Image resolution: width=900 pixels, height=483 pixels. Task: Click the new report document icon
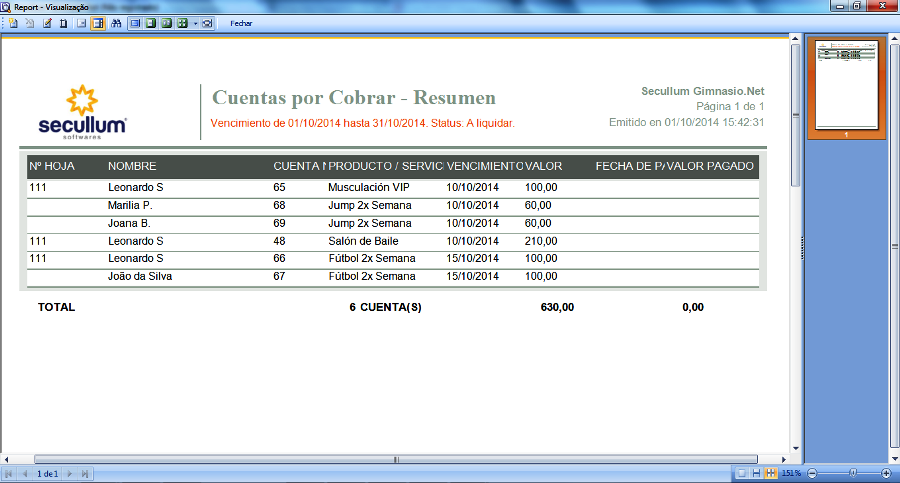coord(13,24)
